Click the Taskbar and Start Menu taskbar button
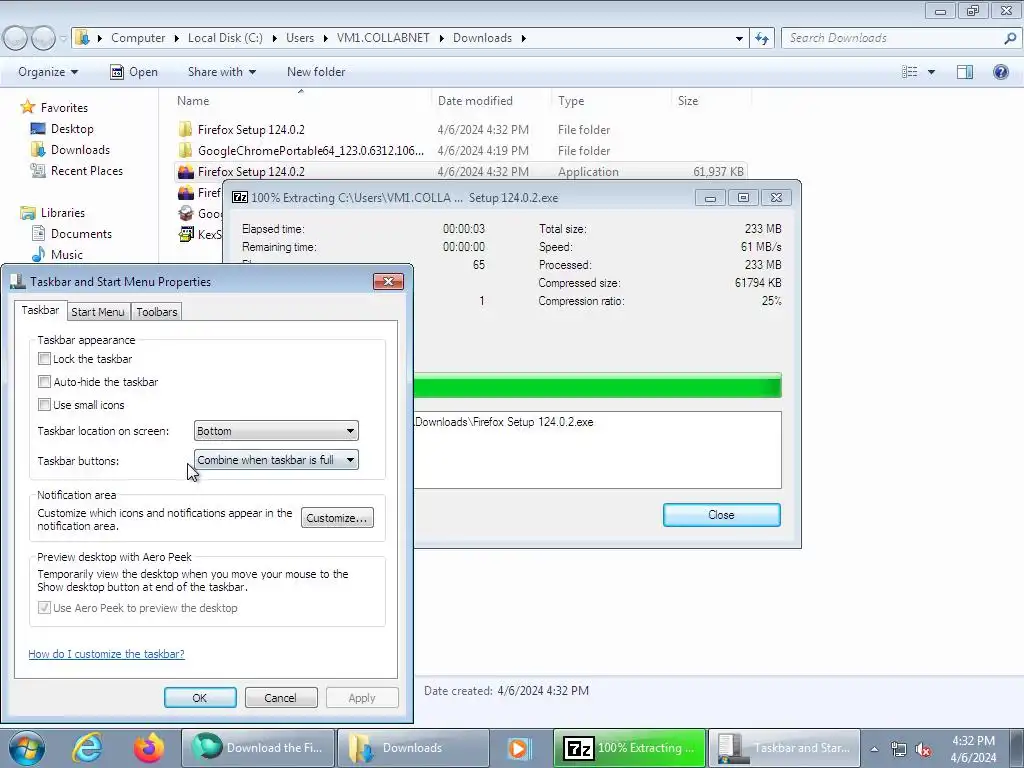The height and width of the screenshot is (768, 1024). click(784, 748)
